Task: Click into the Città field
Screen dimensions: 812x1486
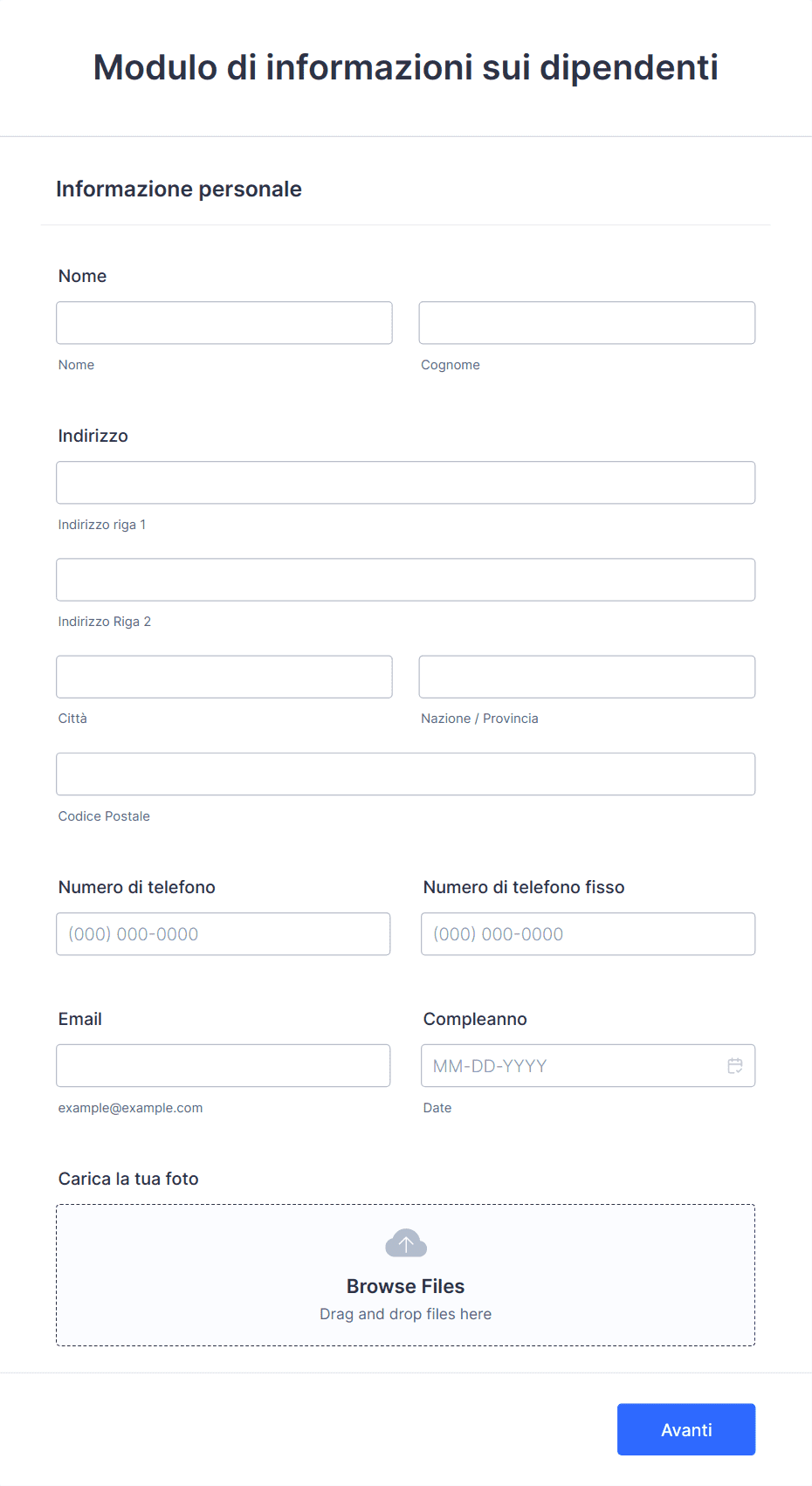Action: [x=224, y=677]
